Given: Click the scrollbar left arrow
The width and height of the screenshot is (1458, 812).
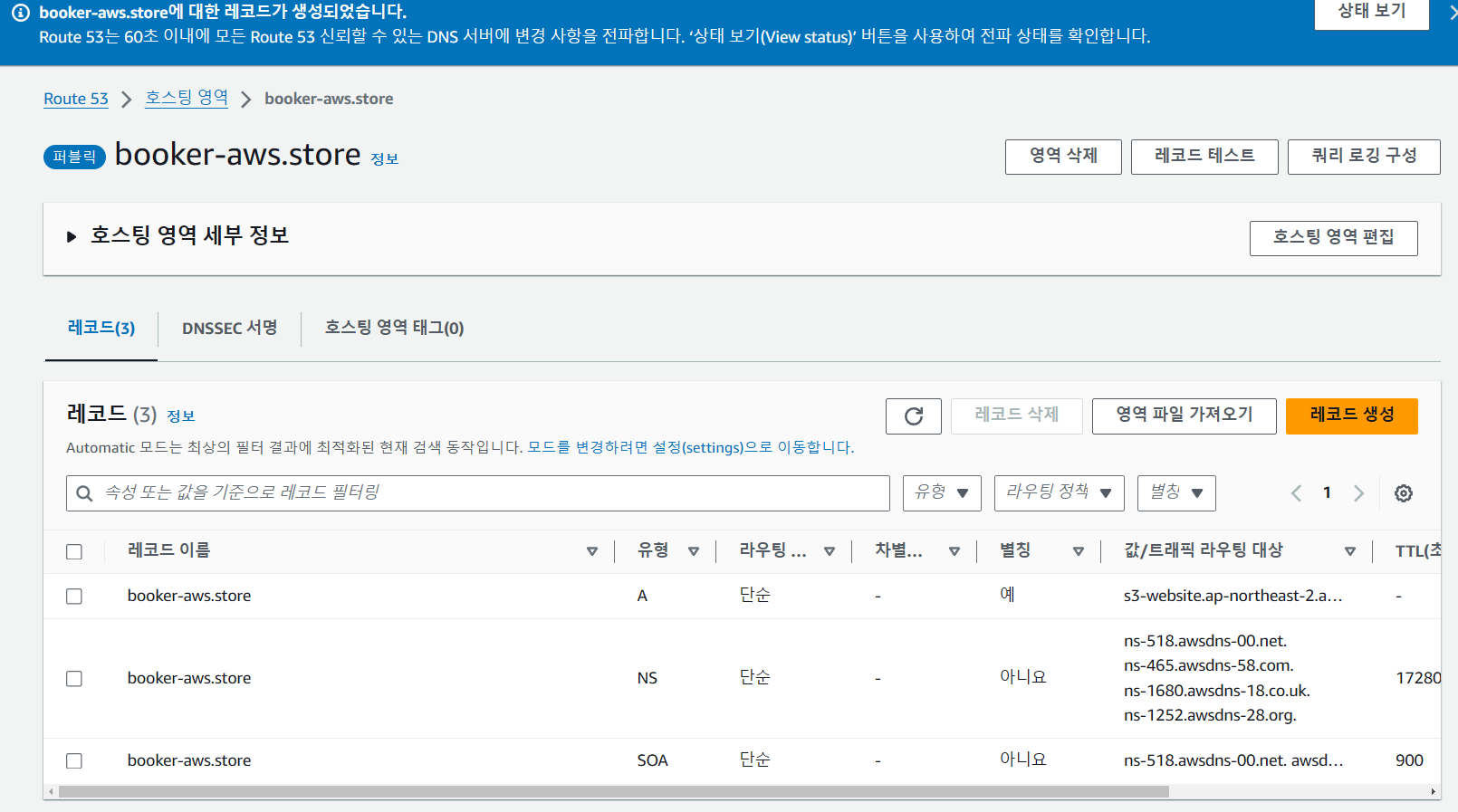Looking at the screenshot, I should (51, 792).
